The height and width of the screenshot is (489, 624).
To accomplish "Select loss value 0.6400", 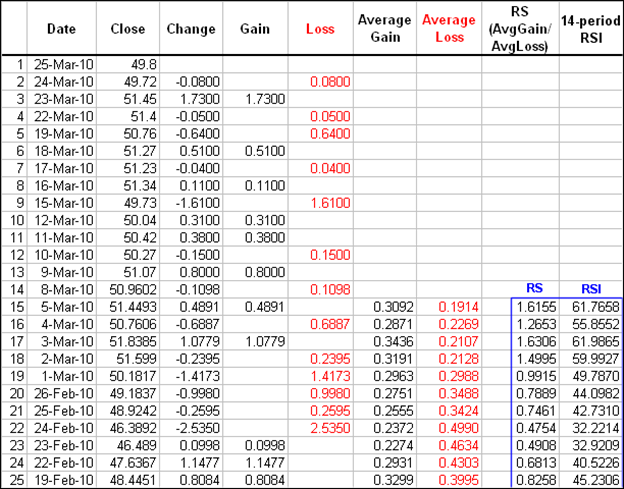I will point(331,133).
